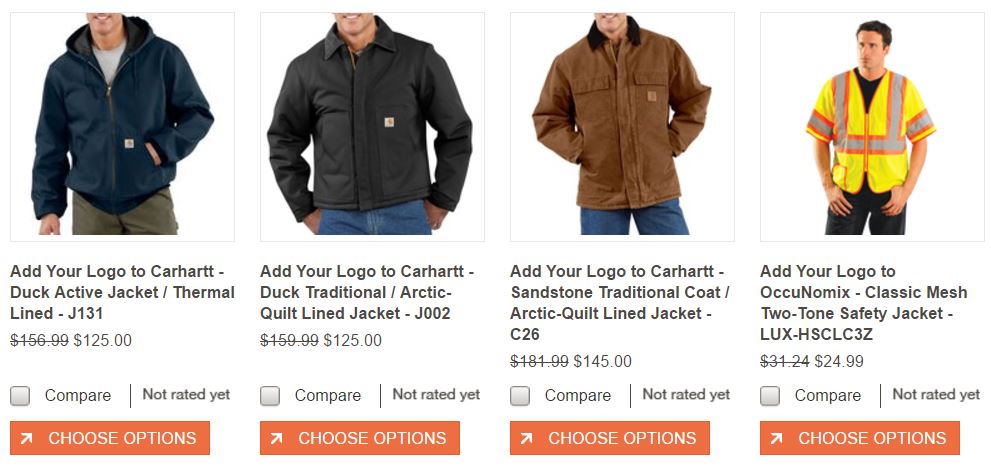Check Compare box for Arctic-Quilt Lined Jacket J002
The height and width of the screenshot is (470, 991).
tap(270, 396)
